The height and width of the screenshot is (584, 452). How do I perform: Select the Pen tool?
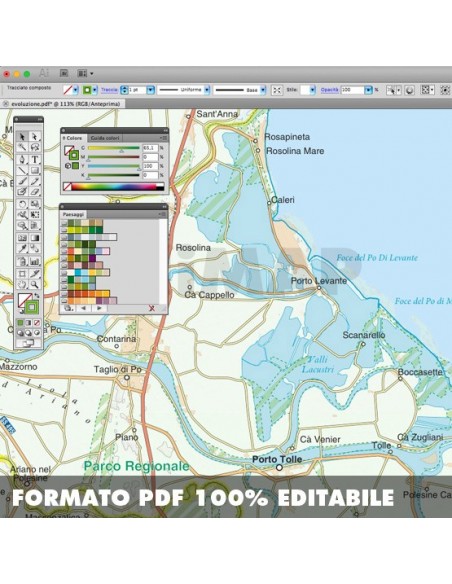(22, 159)
